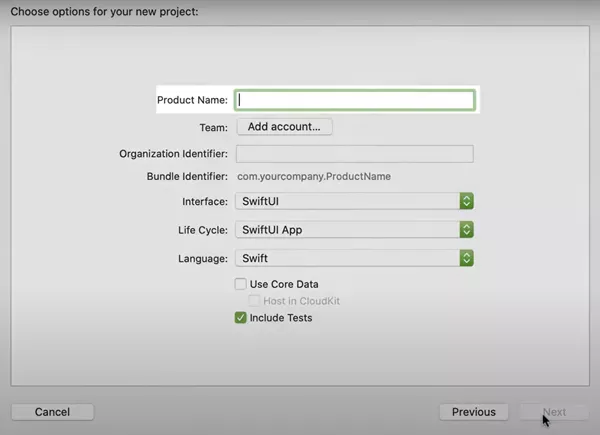Image resolution: width=600 pixels, height=435 pixels.
Task: Click the Life Cycle label
Action: point(203,230)
